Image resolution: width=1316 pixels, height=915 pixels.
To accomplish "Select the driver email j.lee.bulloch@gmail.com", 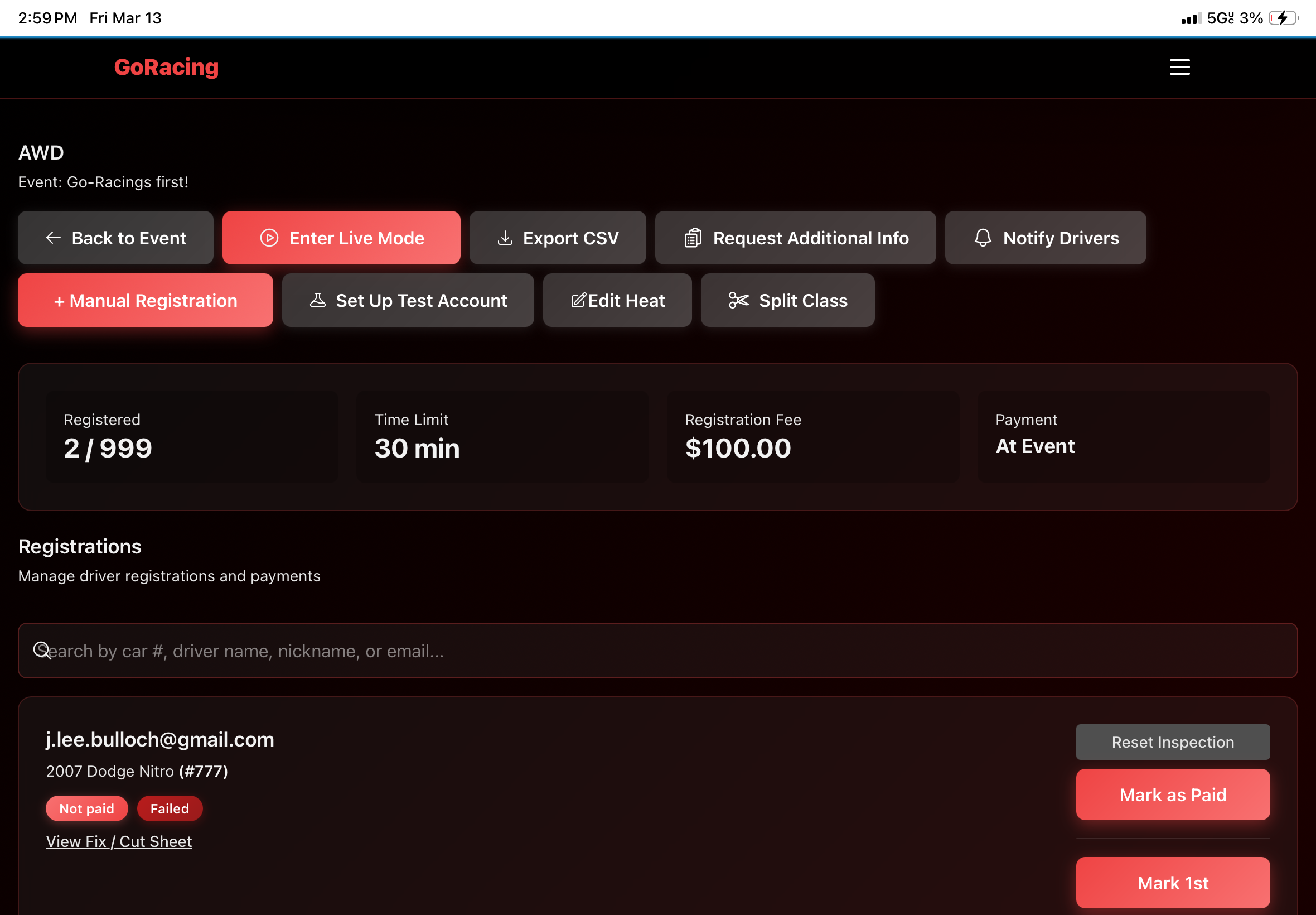I will [x=160, y=739].
